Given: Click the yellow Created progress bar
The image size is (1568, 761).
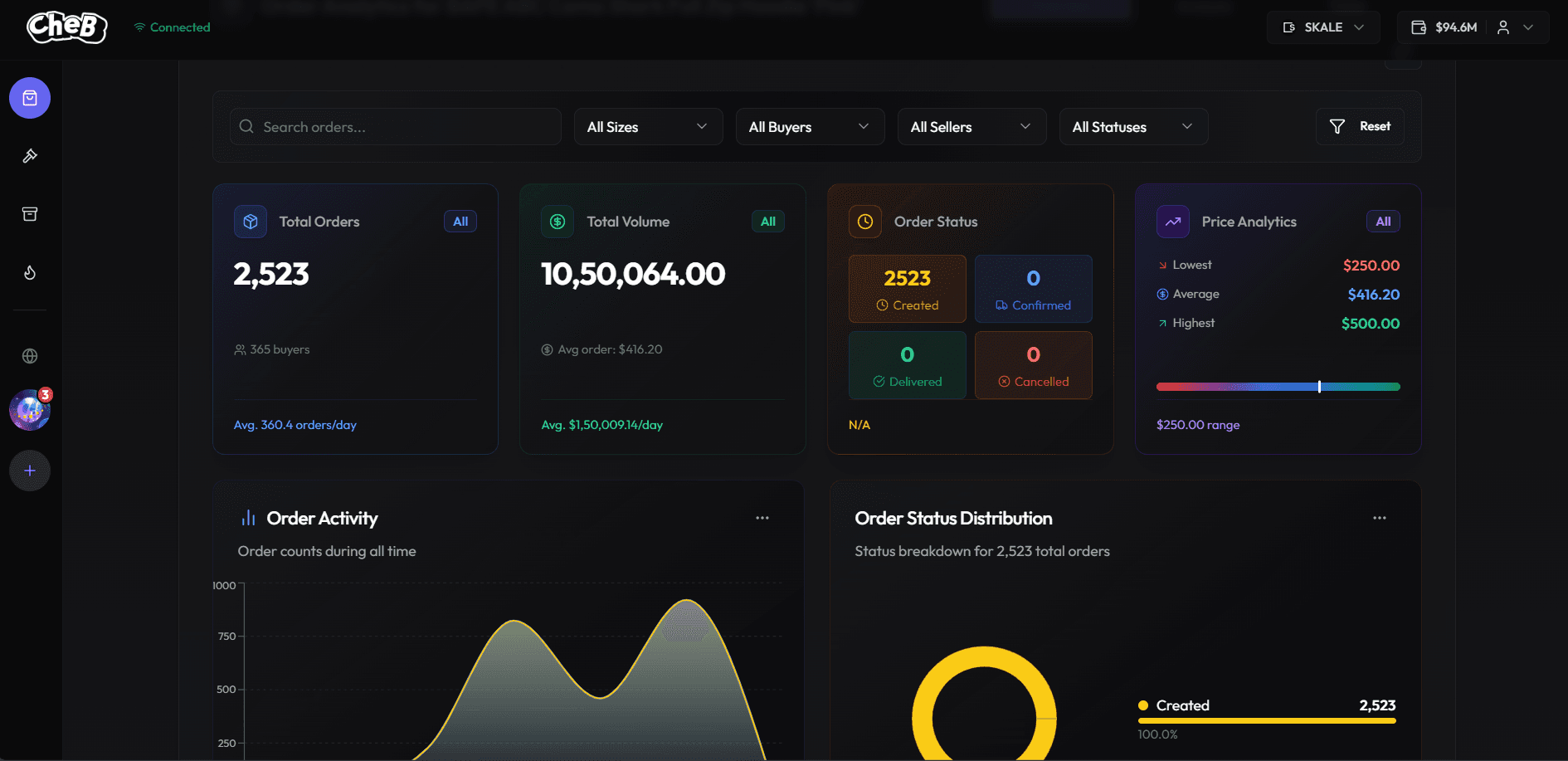Looking at the screenshot, I should click(1267, 721).
